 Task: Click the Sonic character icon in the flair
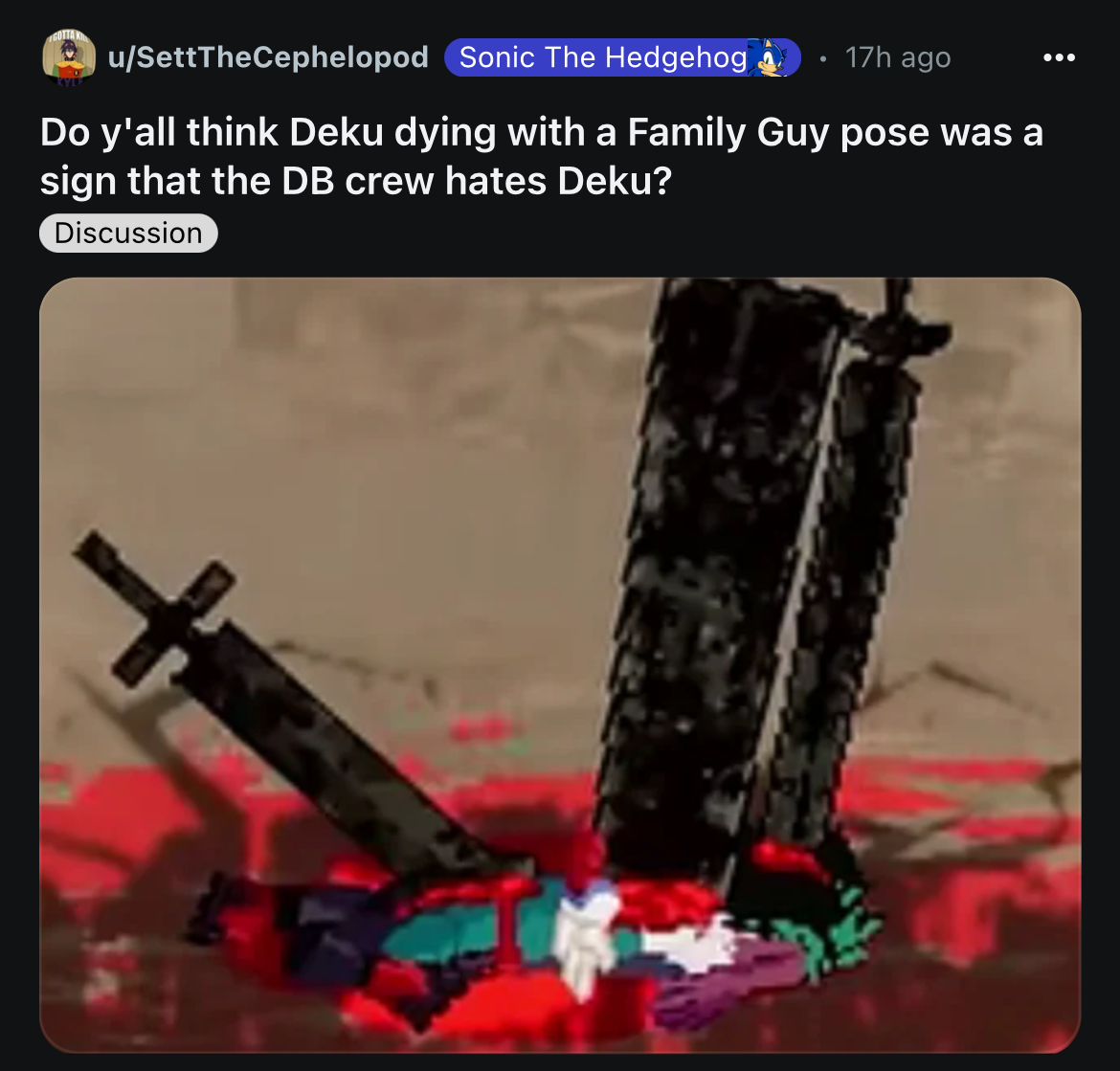coord(768,57)
